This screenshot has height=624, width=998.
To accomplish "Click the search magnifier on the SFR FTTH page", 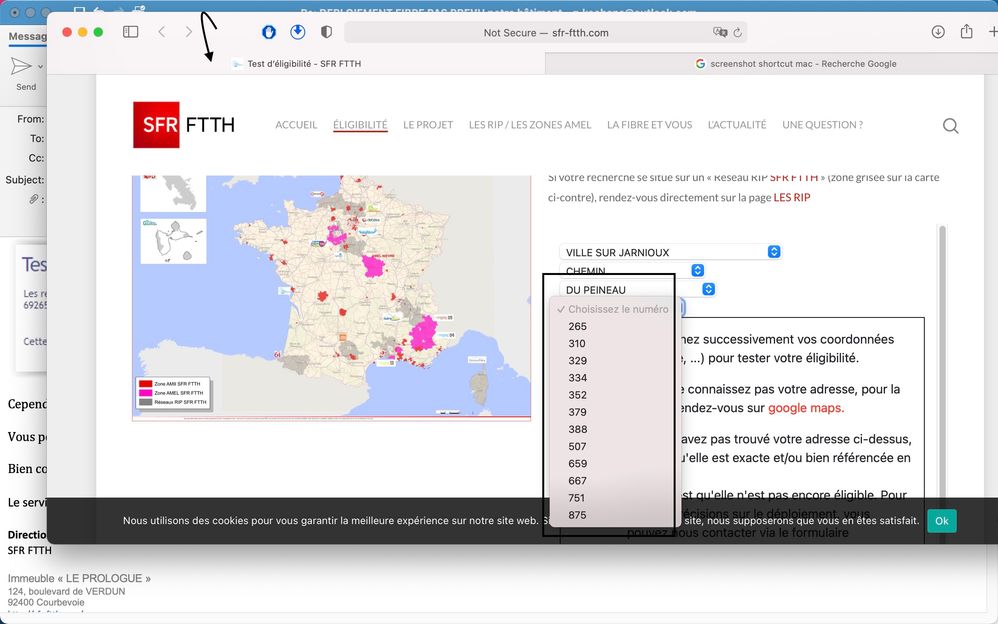I will click(x=950, y=126).
